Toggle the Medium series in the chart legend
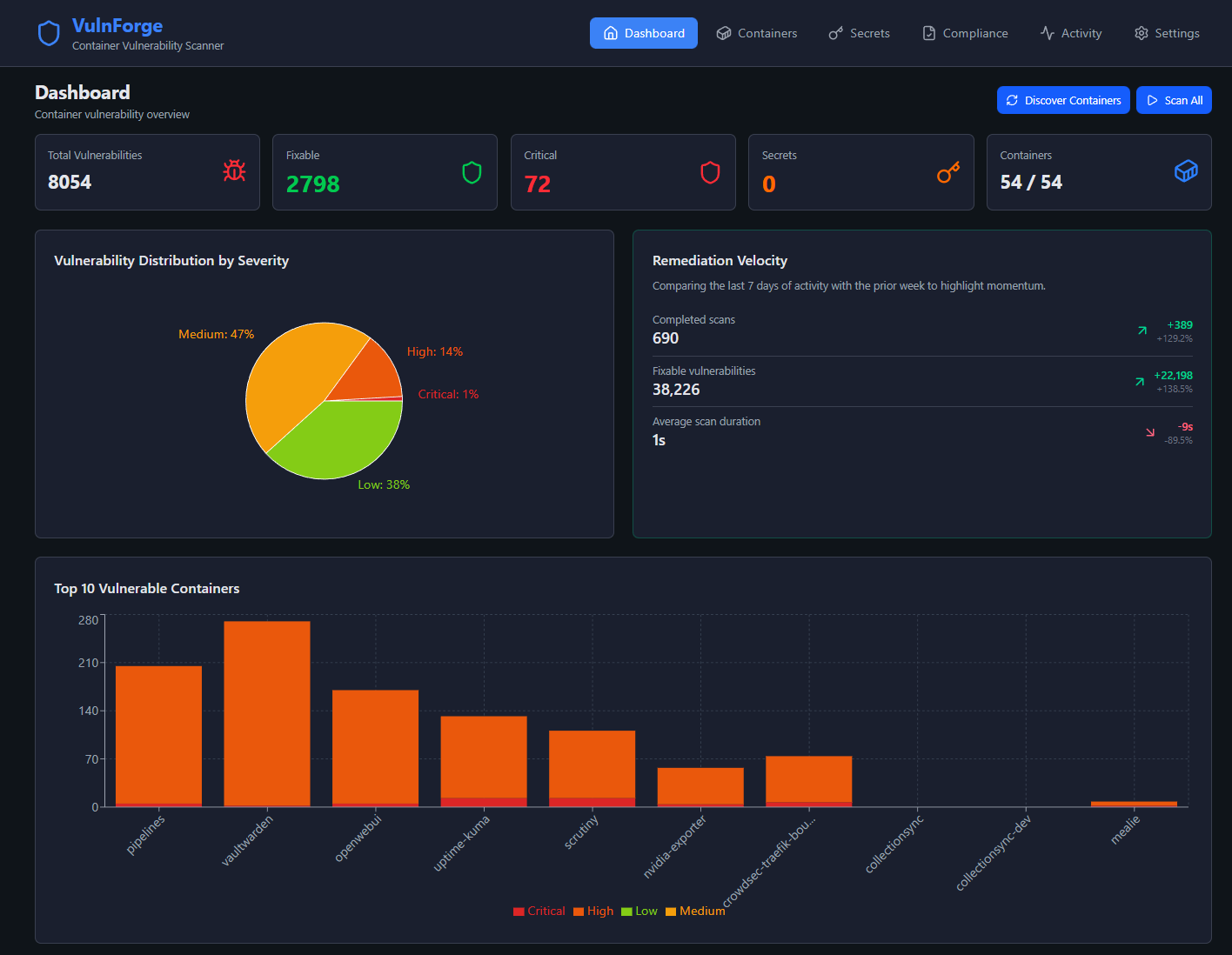Viewport: 1232px width, 955px height. [x=696, y=911]
